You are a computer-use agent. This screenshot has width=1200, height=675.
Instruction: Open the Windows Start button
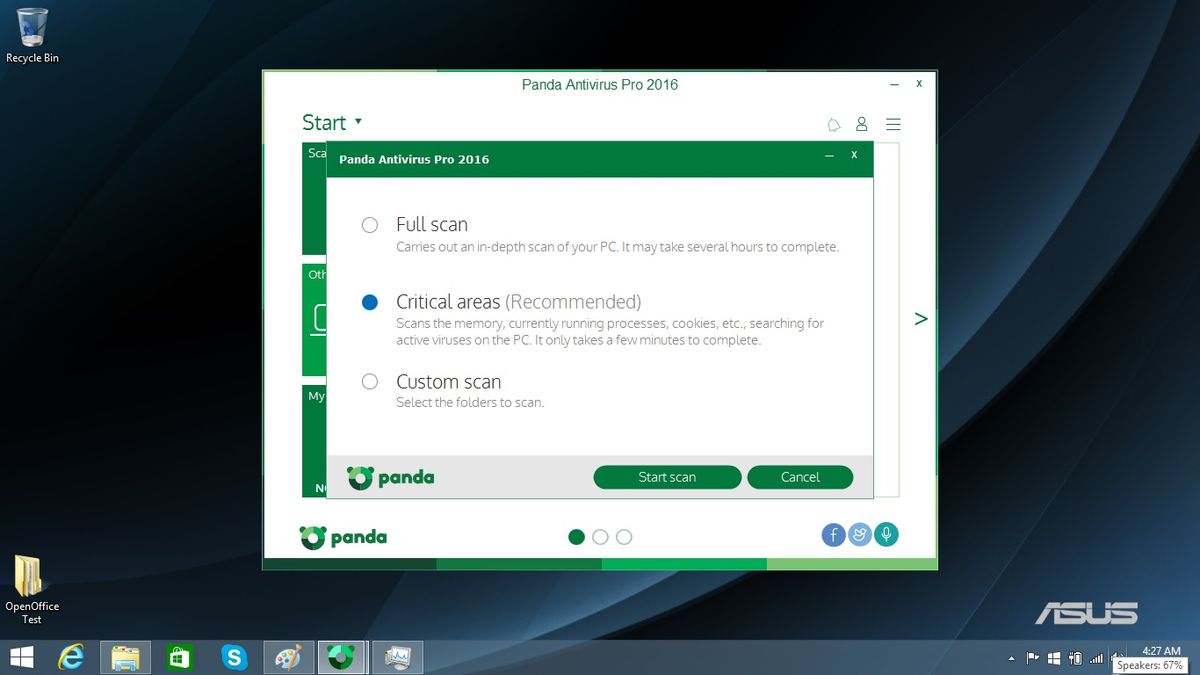pyautogui.click(x=20, y=657)
